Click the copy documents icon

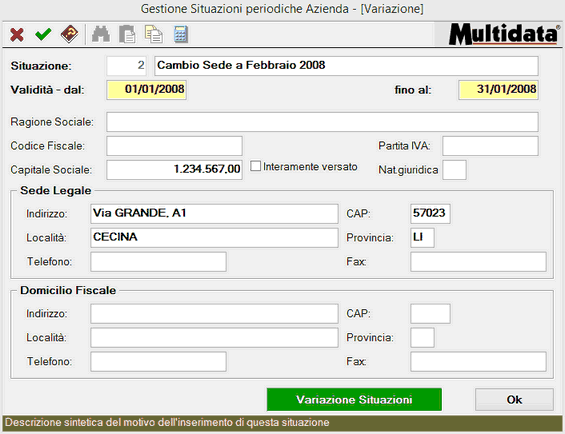(x=154, y=34)
